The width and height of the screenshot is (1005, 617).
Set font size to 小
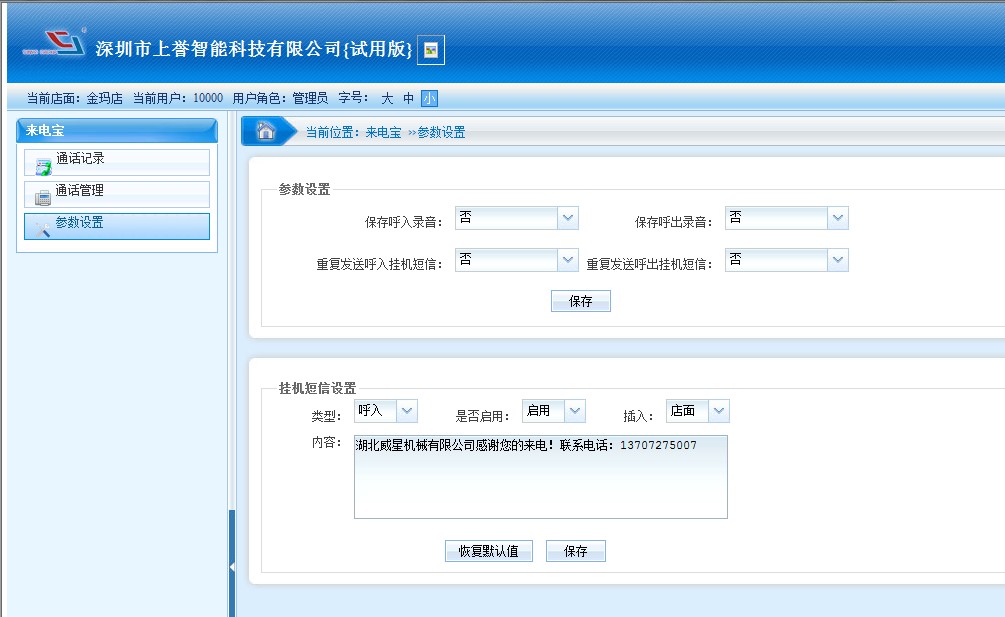pos(428,98)
